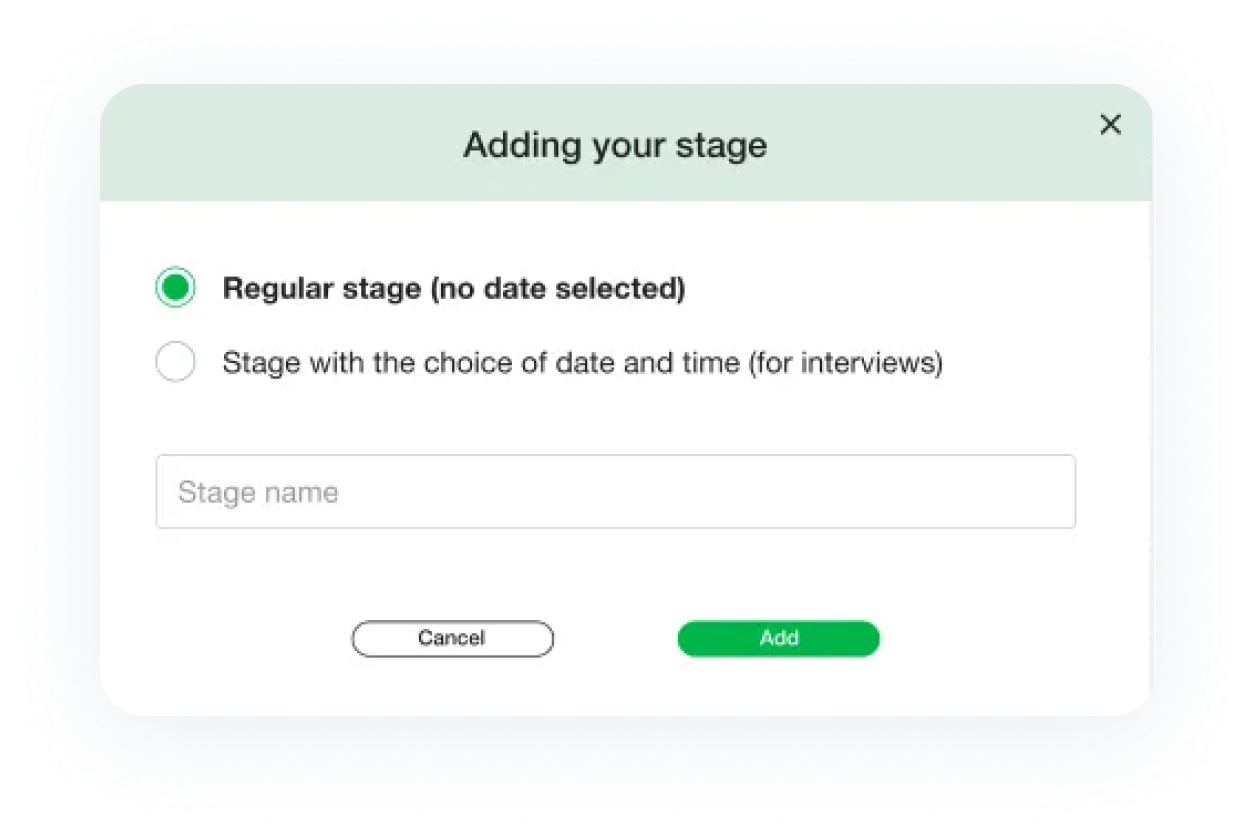This screenshot has width=1256, height=832.
Task: Click the word "Add" on the green button
Action: pyautogui.click(x=778, y=638)
